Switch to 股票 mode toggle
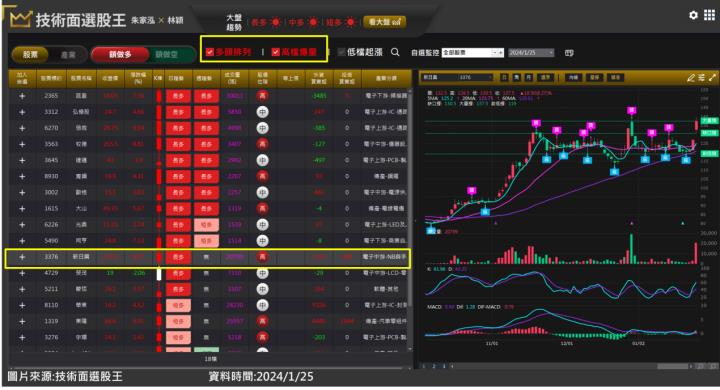Image resolution: width=720 pixels, height=390 pixels. pos(30,54)
